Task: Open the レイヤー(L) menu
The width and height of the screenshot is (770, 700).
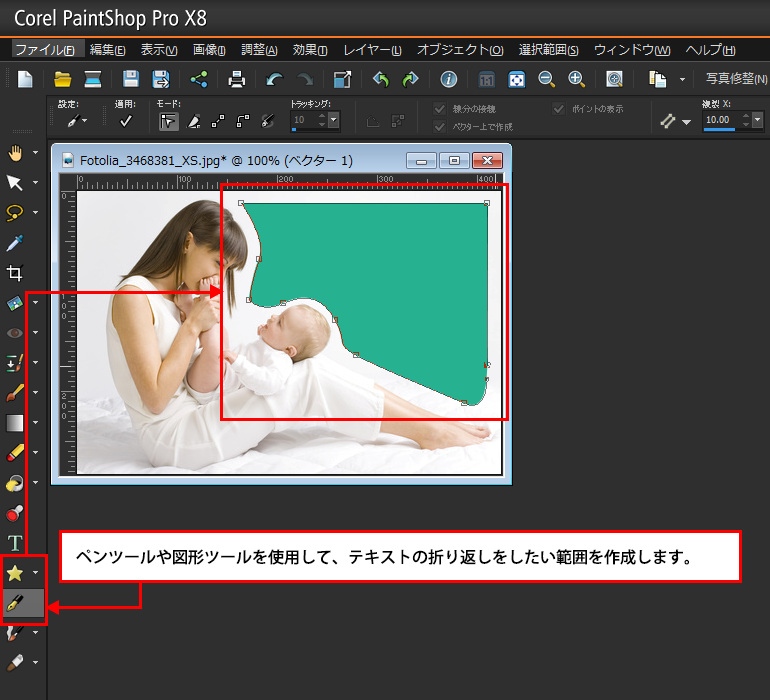Action: tap(372, 50)
